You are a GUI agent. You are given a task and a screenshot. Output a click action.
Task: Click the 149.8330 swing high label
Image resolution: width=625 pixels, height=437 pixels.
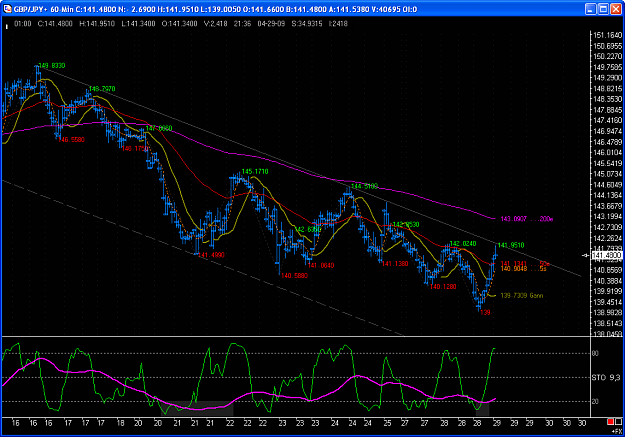(x=52, y=65)
